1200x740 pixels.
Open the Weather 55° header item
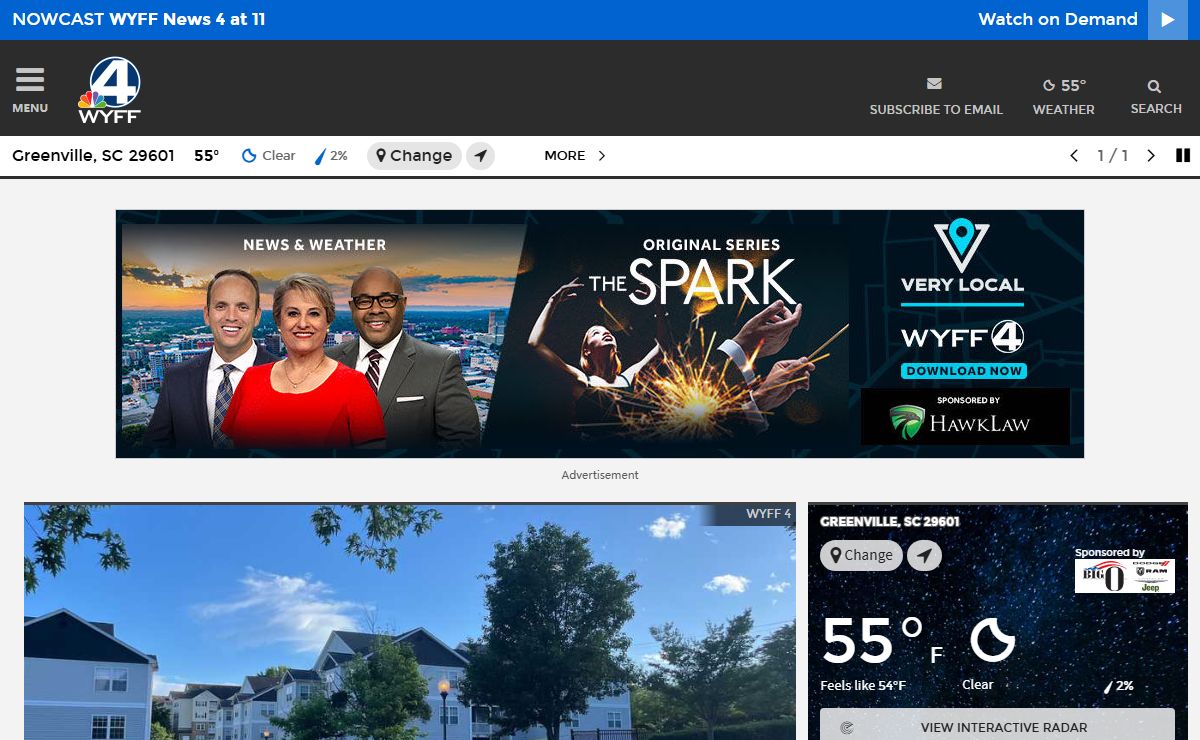[1063, 97]
